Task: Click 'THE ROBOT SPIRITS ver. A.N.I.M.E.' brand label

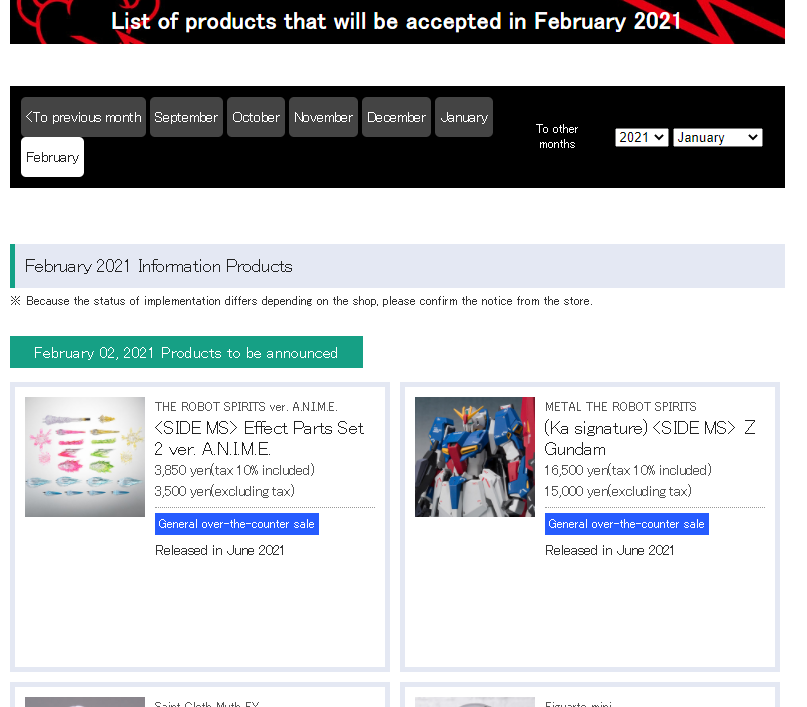Action: coord(246,407)
